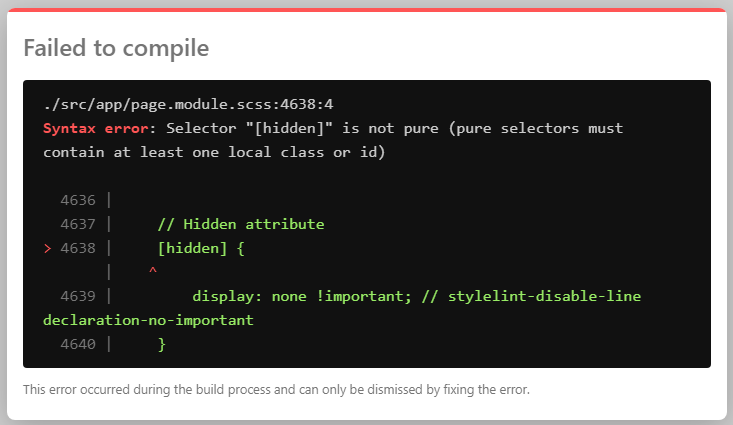Viewport: 733px width, 425px height.
Task: Click the red caret under [hidden]
Action: pyautogui.click(x=152, y=272)
